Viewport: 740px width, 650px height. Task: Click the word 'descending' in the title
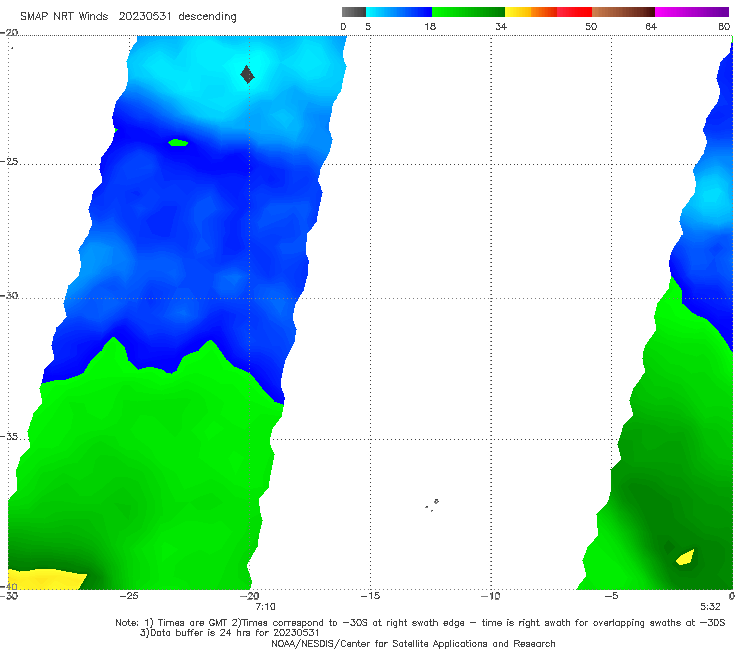(208, 17)
